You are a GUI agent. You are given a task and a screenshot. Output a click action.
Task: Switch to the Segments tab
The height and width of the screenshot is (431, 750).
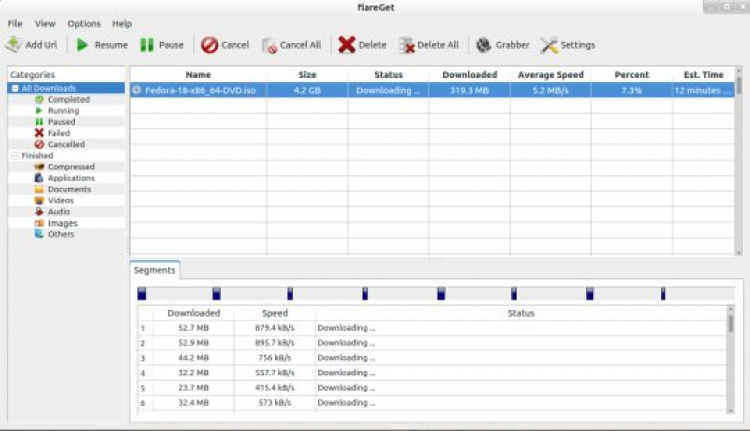[x=154, y=270]
